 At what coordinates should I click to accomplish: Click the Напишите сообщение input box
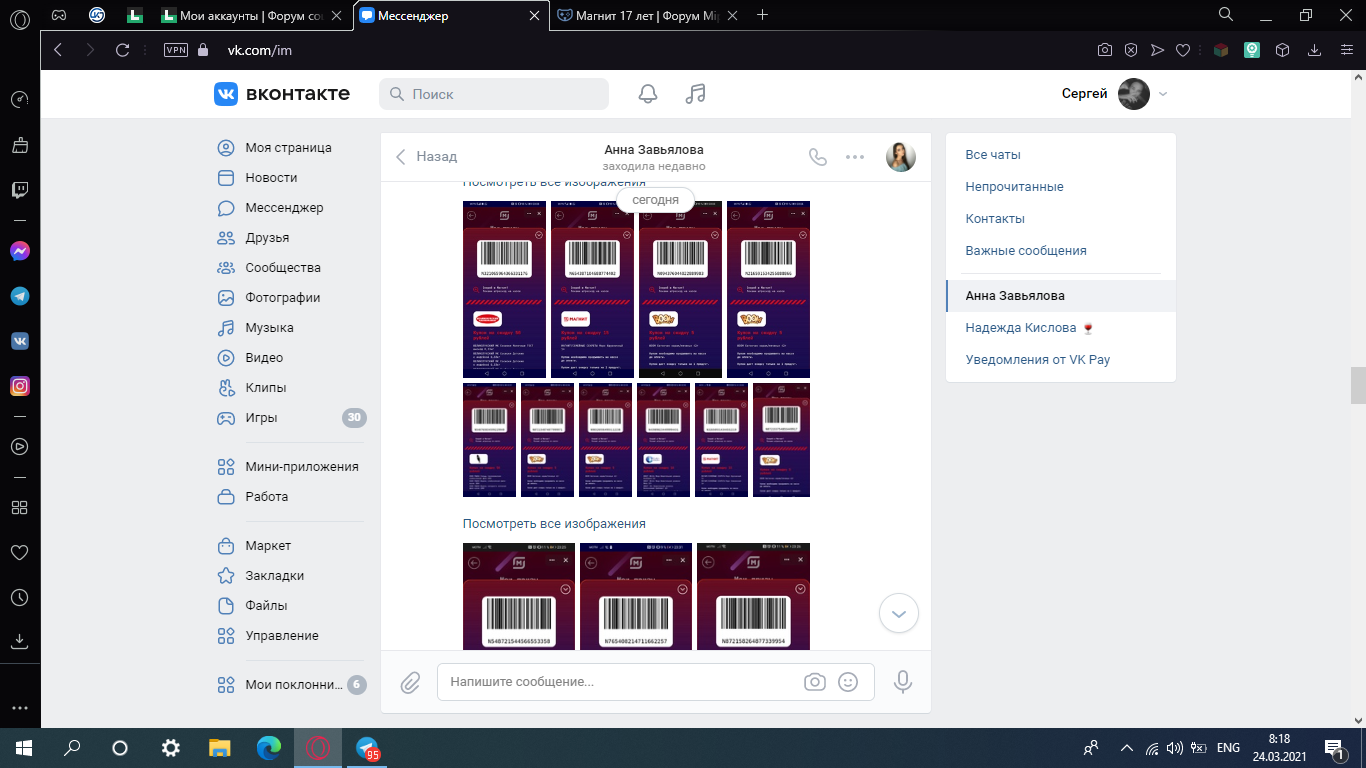click(656, 682)
